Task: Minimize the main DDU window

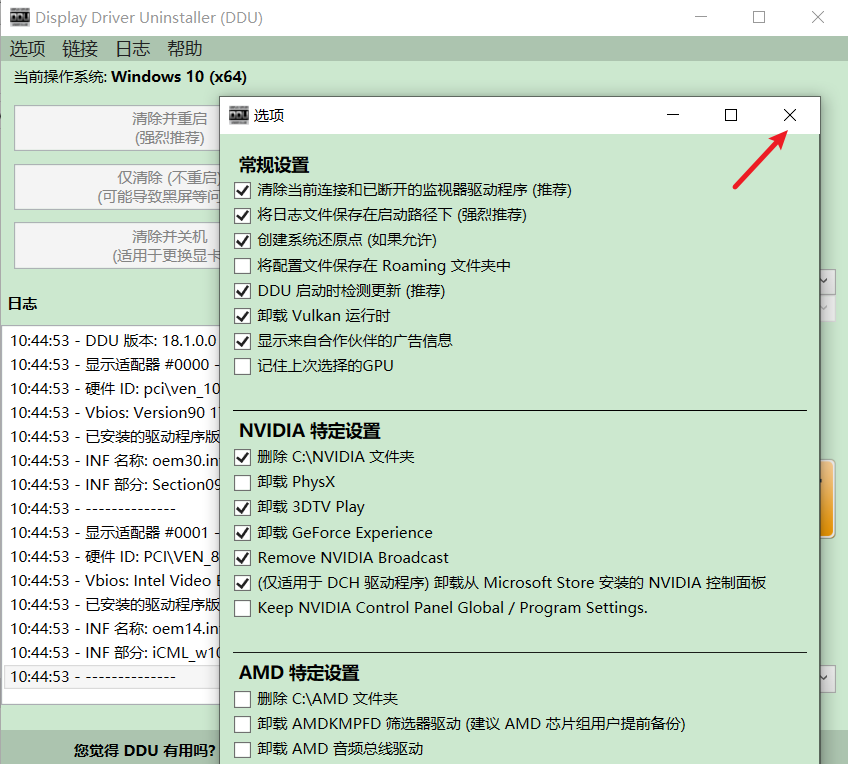Action: tap(701, 17)
